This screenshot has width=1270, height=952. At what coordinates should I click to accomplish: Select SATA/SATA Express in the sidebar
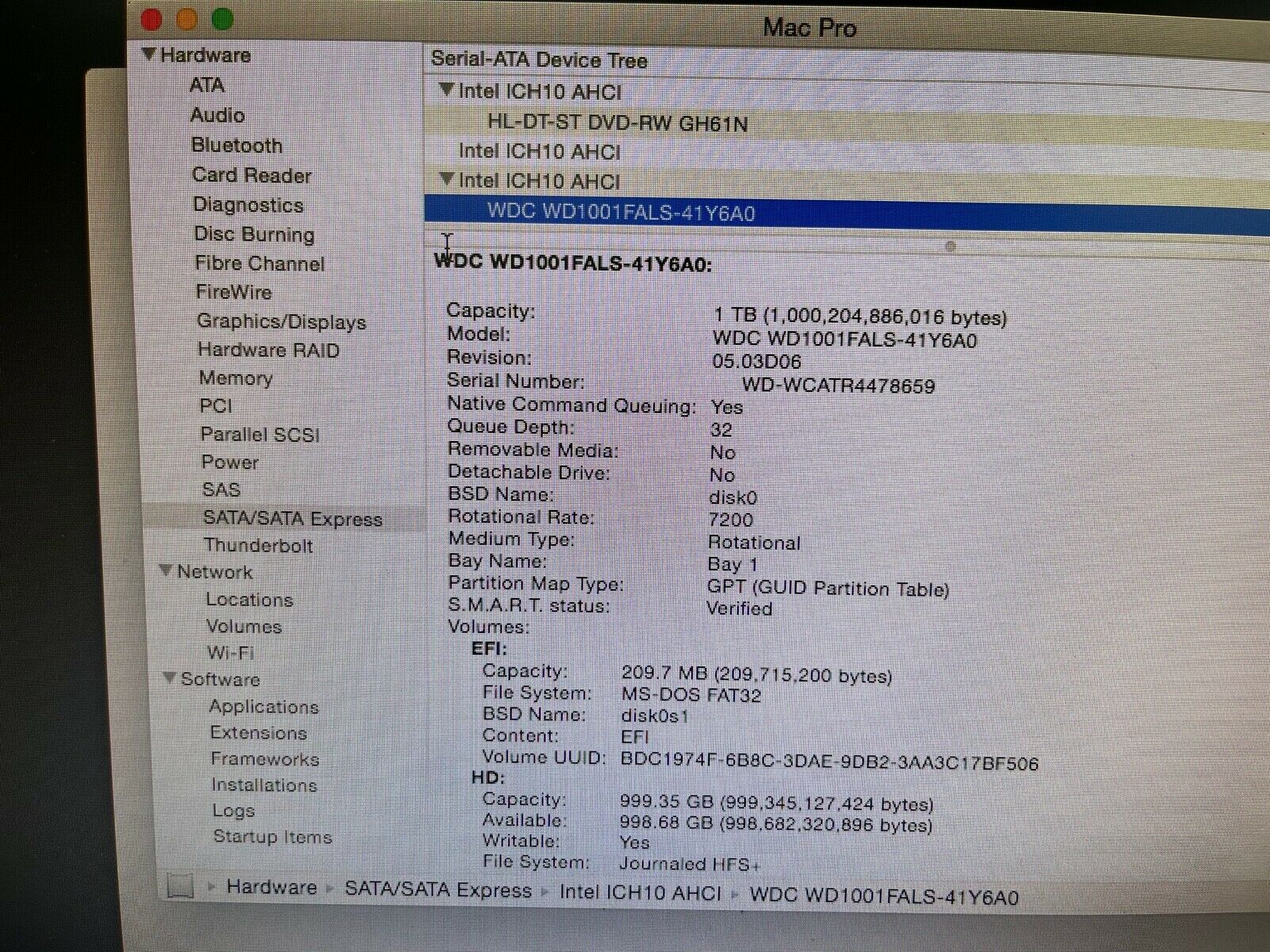pyautogui.click(x=292, y=519)
